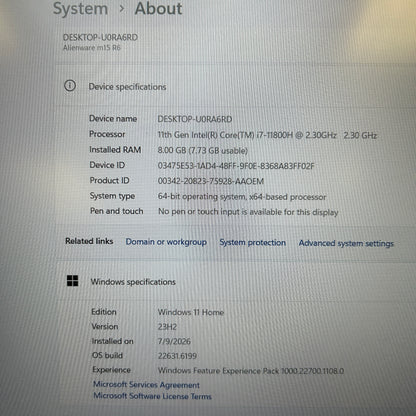
Task: Click the Windows logo icon beside Windows specifications
Action: [72, 281]
